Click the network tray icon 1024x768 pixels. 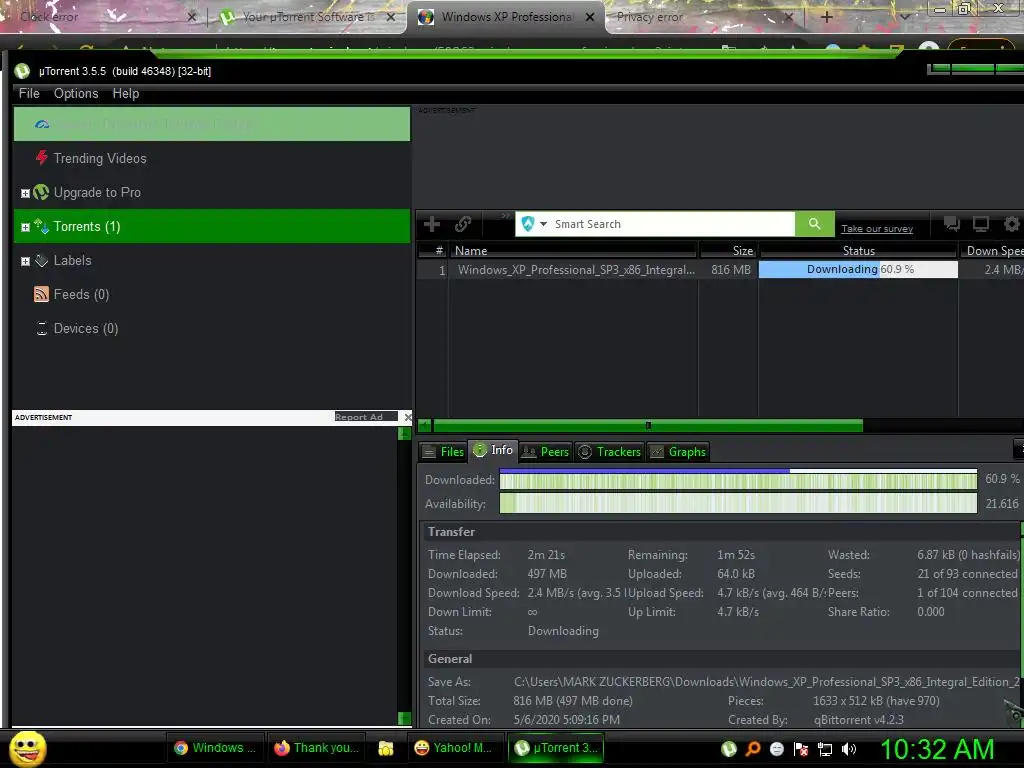[x=825, y=749]
